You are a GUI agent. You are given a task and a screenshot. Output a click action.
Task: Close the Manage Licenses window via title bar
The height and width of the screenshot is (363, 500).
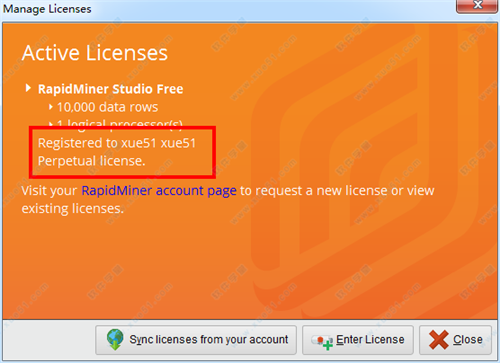477,6
